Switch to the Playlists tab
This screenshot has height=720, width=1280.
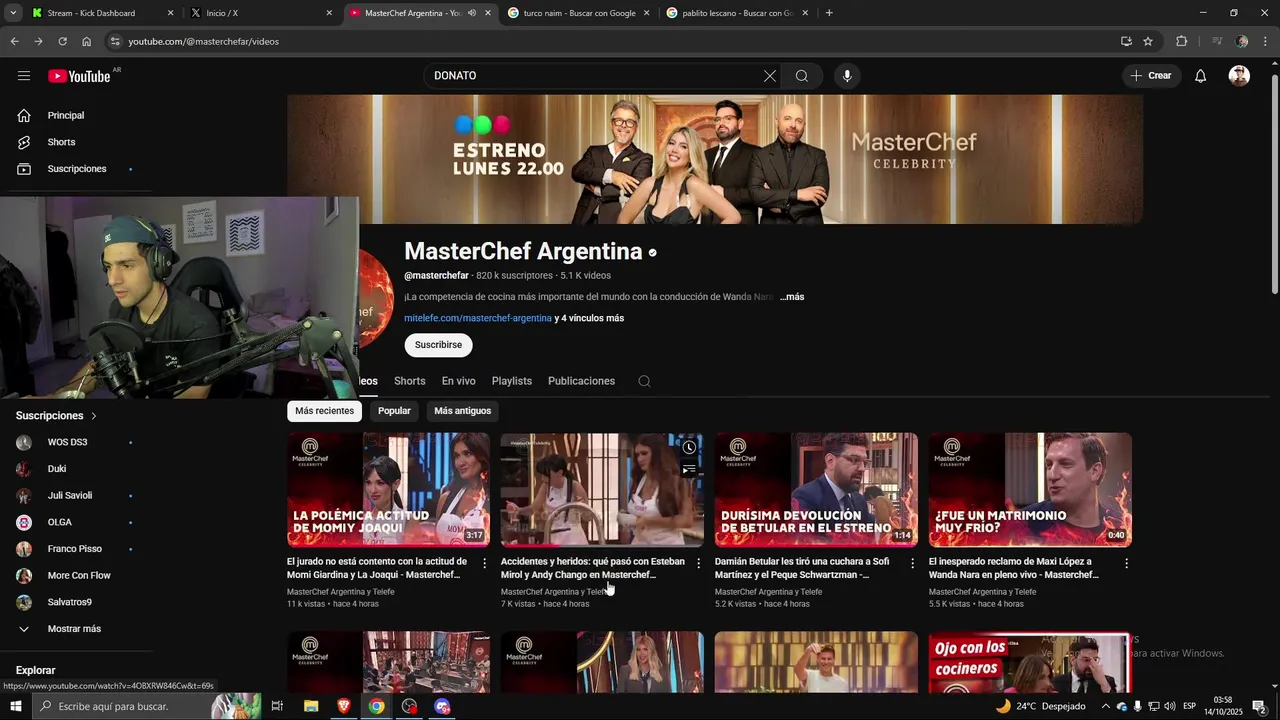(x=512, y=381)
